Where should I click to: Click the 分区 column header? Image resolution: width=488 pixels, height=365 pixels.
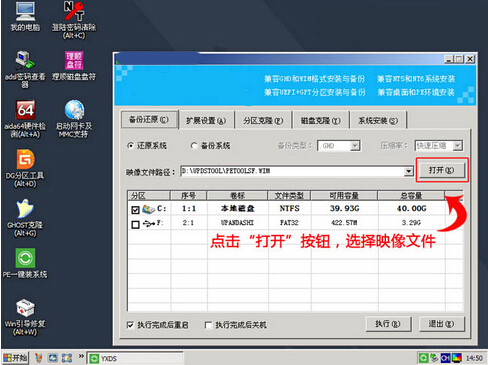tap(149, 195)
